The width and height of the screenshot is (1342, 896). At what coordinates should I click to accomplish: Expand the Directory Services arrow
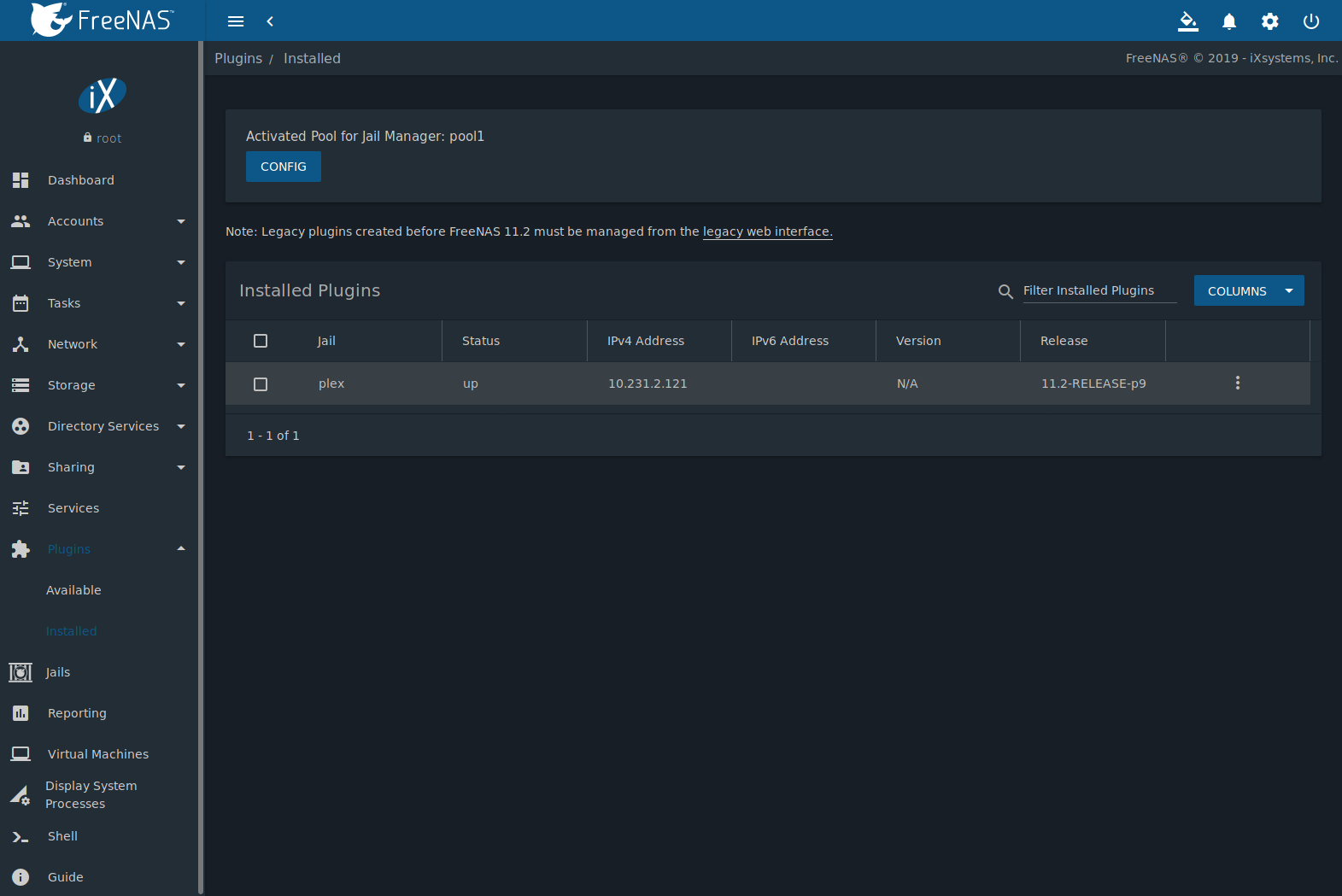pyautogui.click(x=181, y=426)
